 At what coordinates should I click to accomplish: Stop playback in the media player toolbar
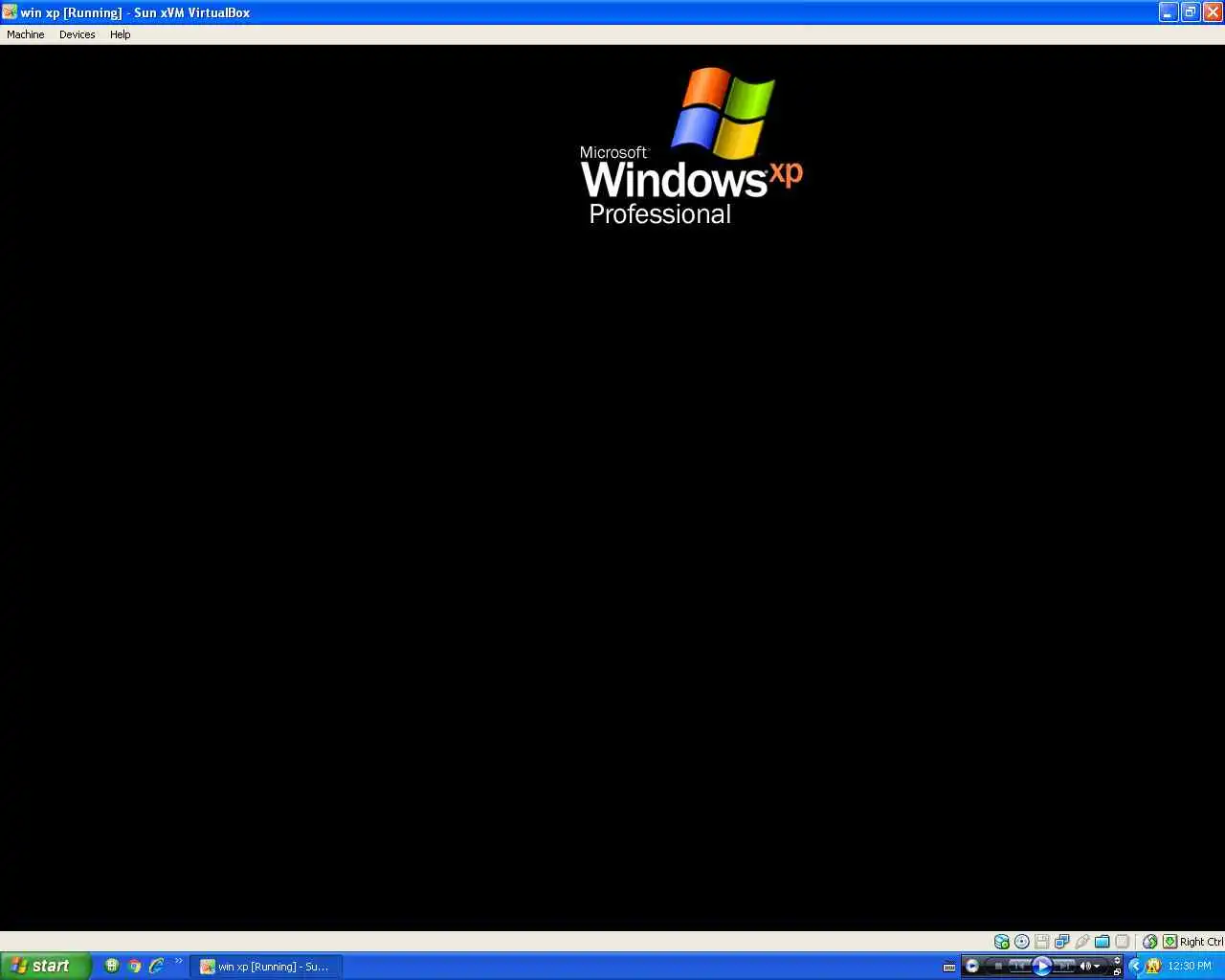click(998, 966)
